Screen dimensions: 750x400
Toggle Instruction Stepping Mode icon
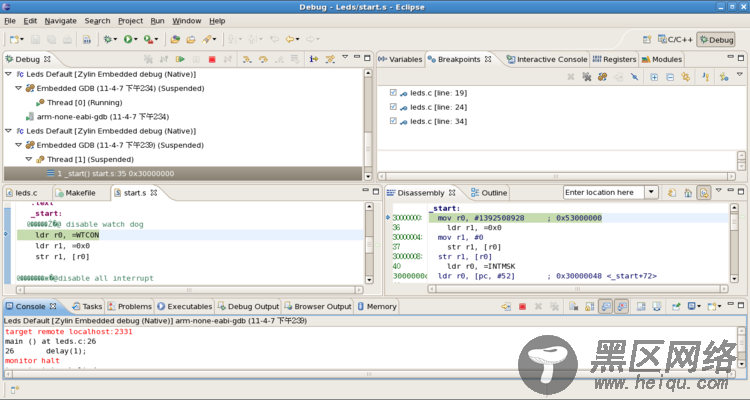tap(313, 59)
